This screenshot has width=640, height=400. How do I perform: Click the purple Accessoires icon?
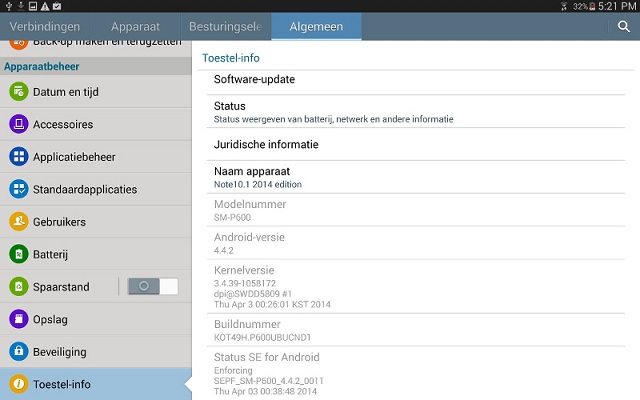tap(19, 124)
